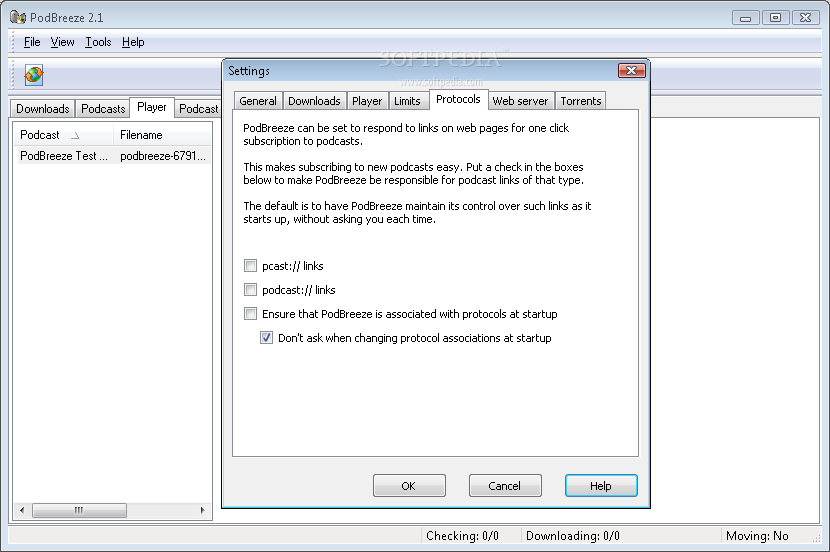The width and height of the screenshot is (830, 552).
Task: Open the Help menu in menu bar
Action: coord(133,42)
